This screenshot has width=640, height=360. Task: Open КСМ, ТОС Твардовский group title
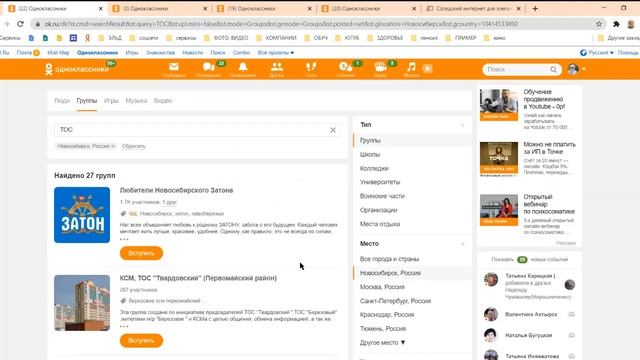[198, 278]
